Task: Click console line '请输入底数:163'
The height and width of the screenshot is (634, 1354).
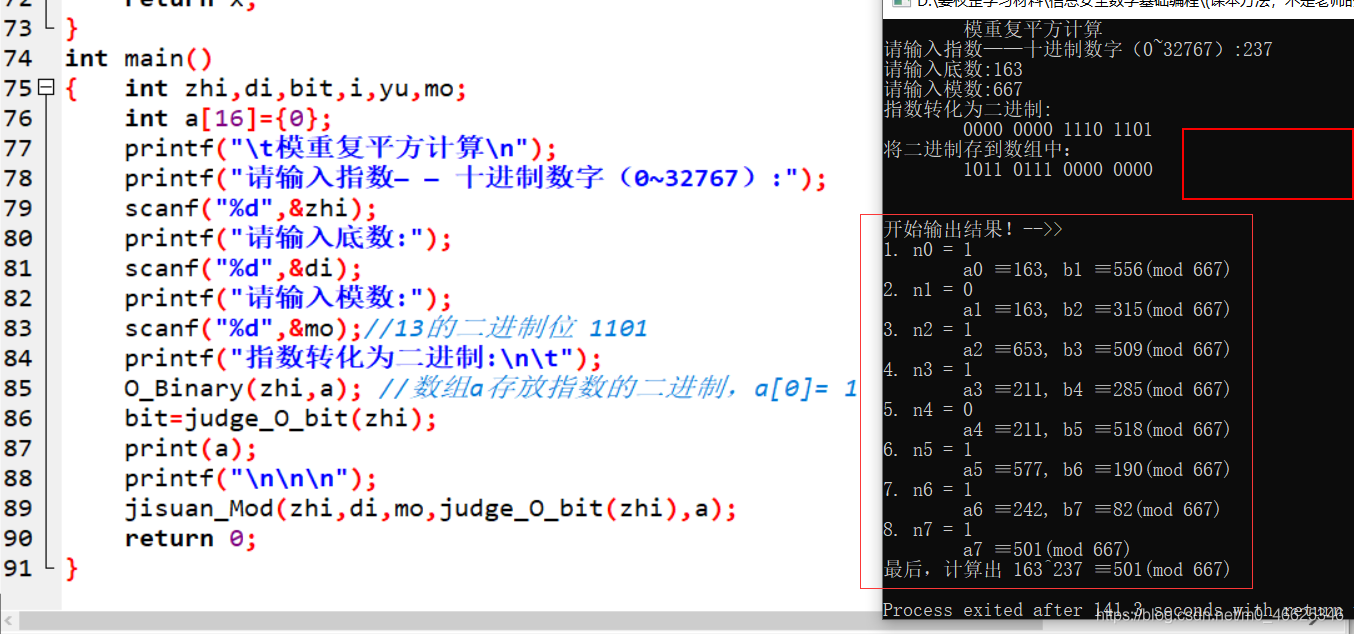Action: (x=953, y=69)
